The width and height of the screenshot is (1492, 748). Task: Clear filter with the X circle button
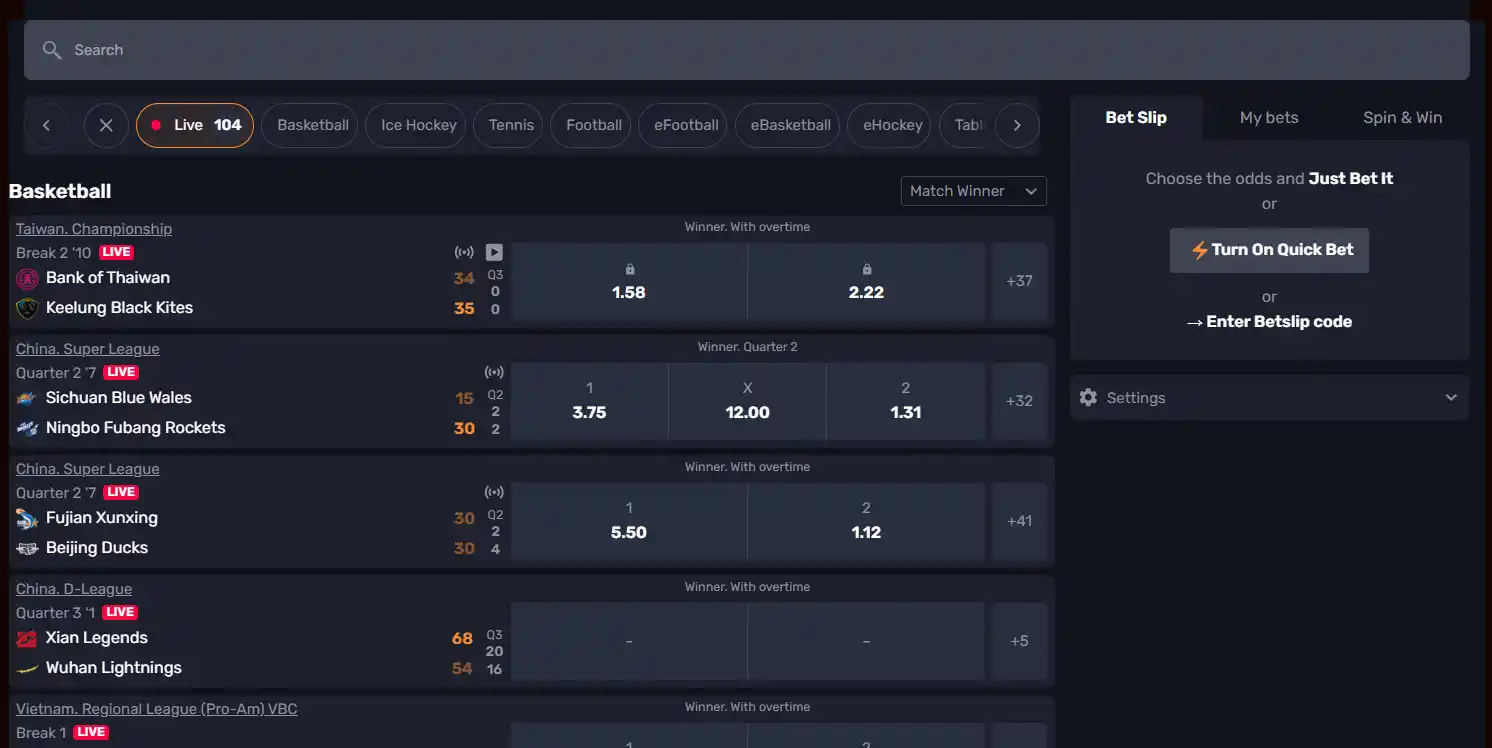point(106,126)
